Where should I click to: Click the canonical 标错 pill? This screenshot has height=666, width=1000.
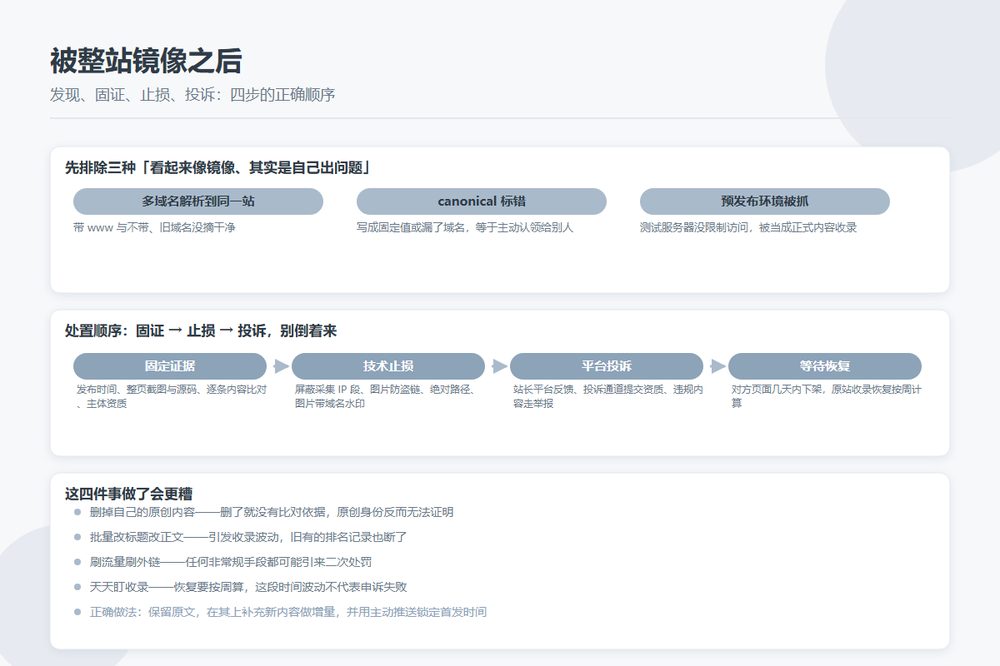click(x=482, y=202)
